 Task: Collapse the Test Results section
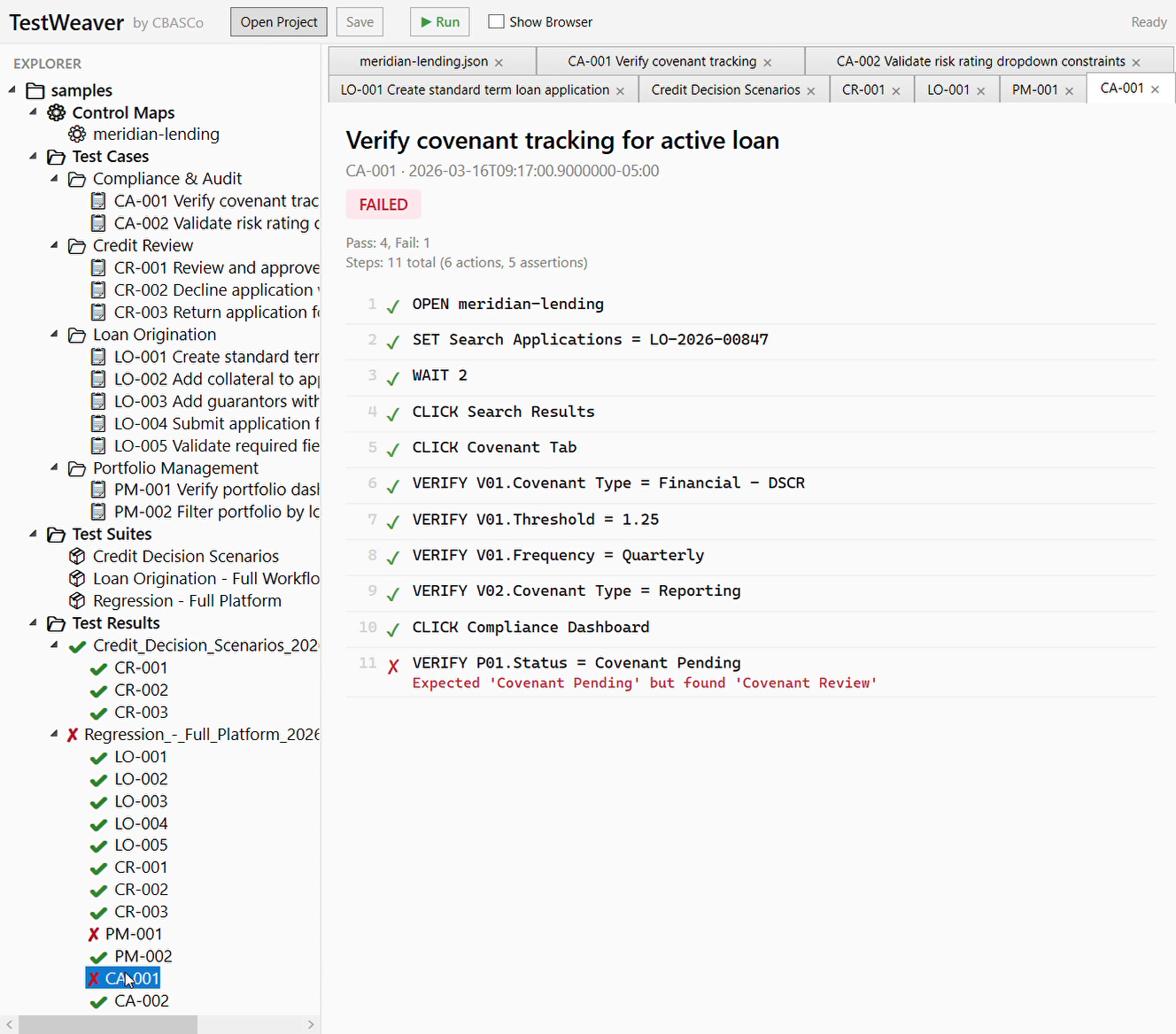(33, 623)
